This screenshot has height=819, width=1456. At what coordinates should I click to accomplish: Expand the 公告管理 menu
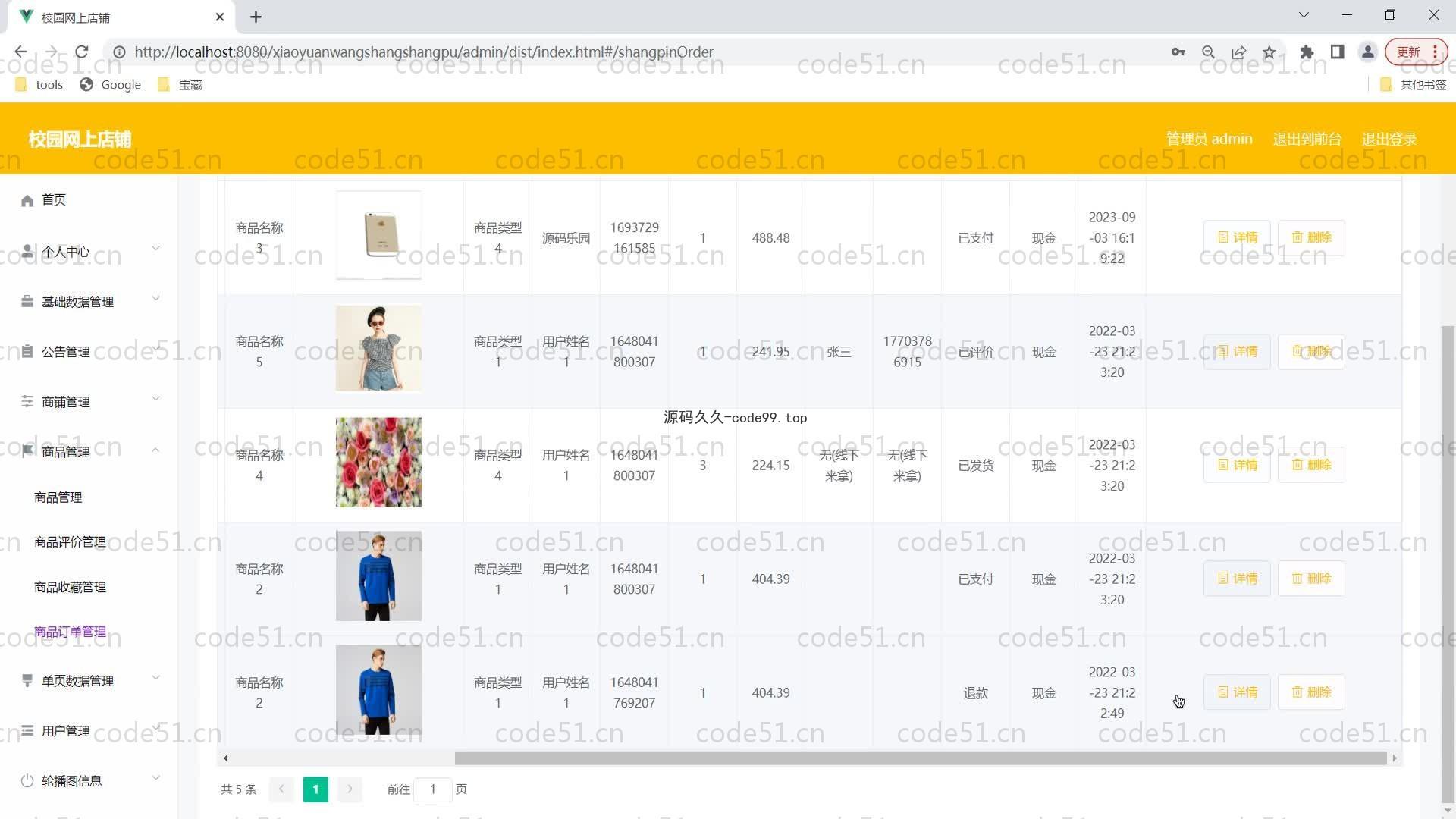[x=89, y=351]
